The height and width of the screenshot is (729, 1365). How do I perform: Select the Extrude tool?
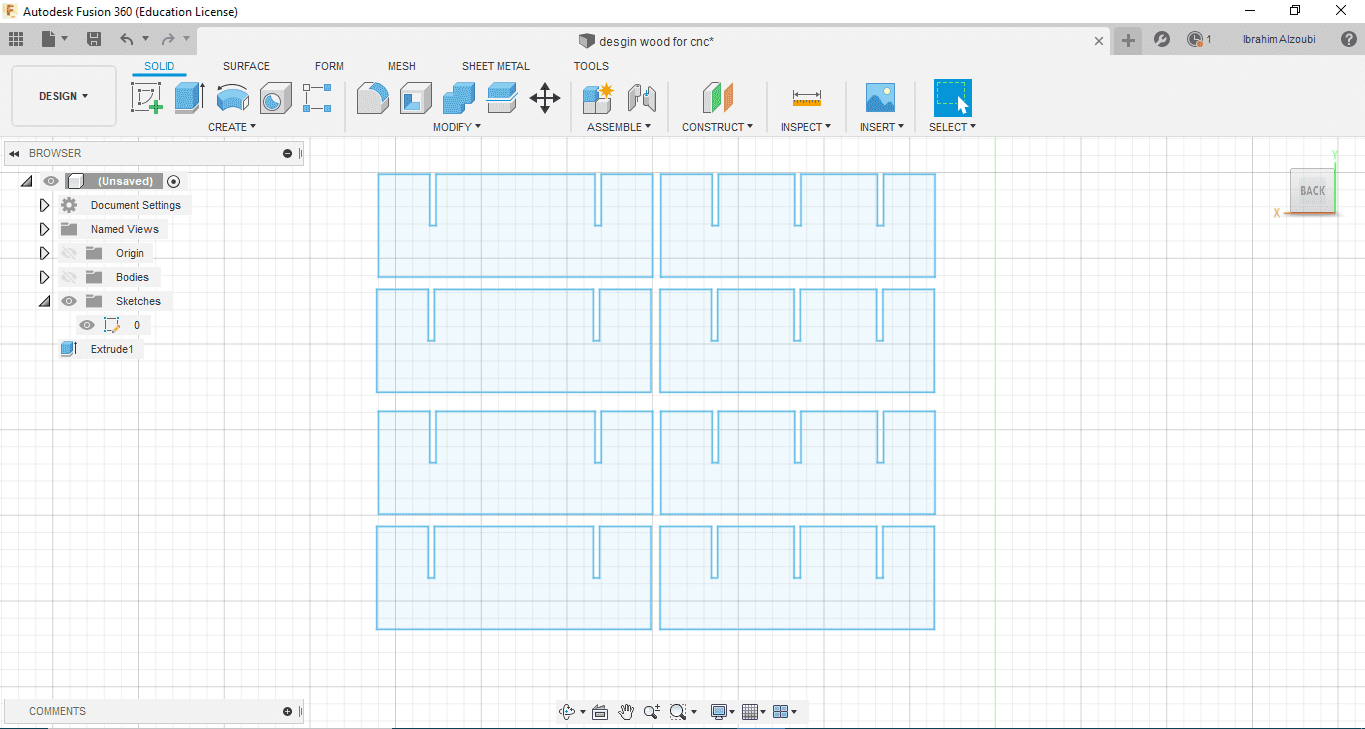(x=189, y=98)
